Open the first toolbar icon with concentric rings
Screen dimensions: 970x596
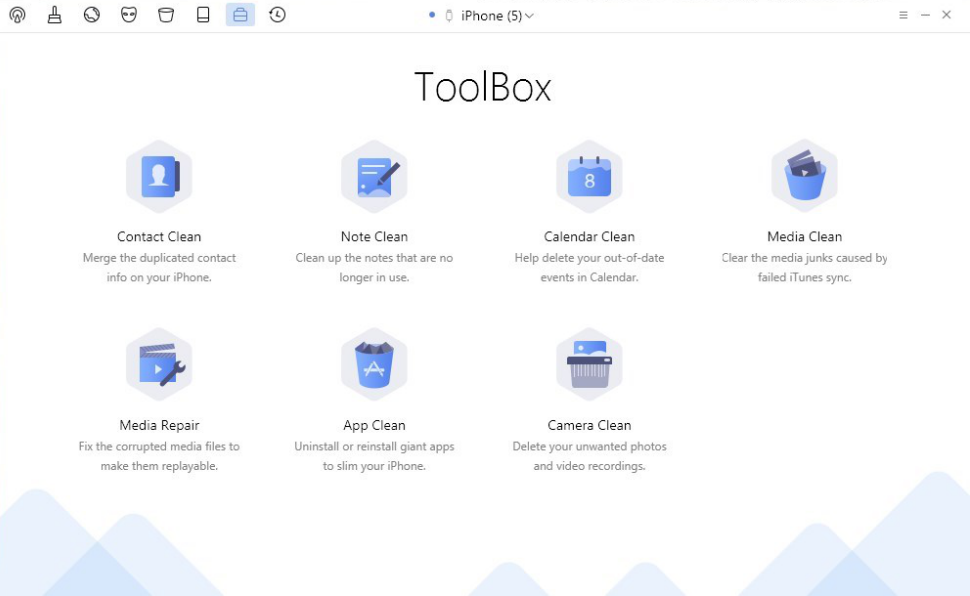point(17,15)
